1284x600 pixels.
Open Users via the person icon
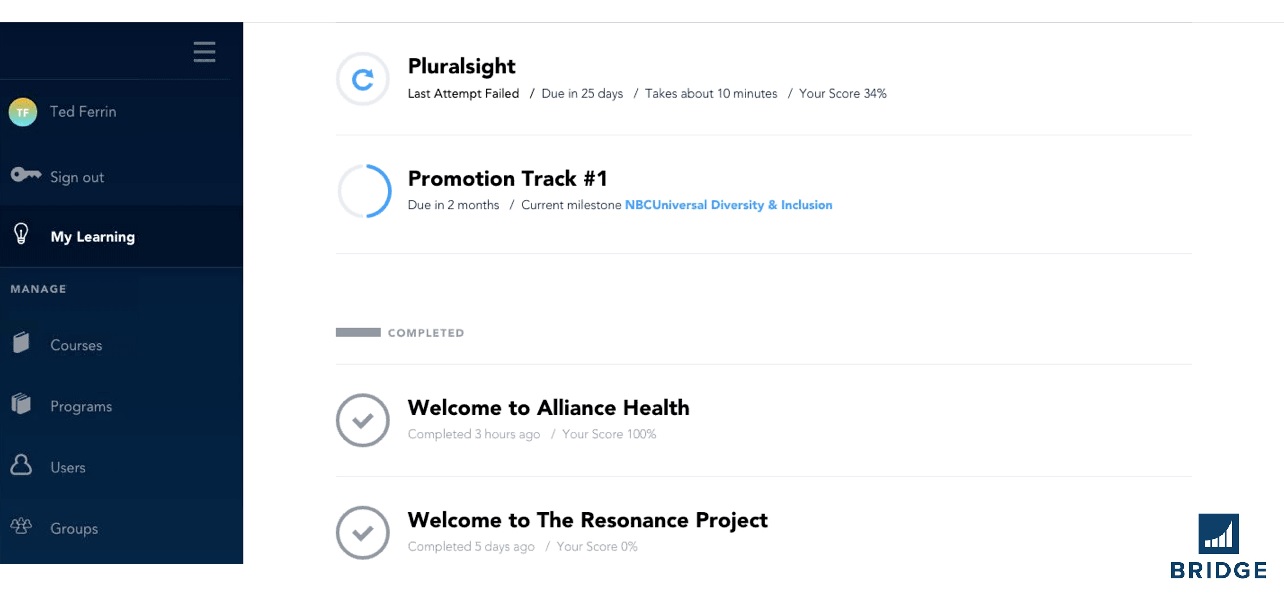pyautogui.click(x=21, y=466)
